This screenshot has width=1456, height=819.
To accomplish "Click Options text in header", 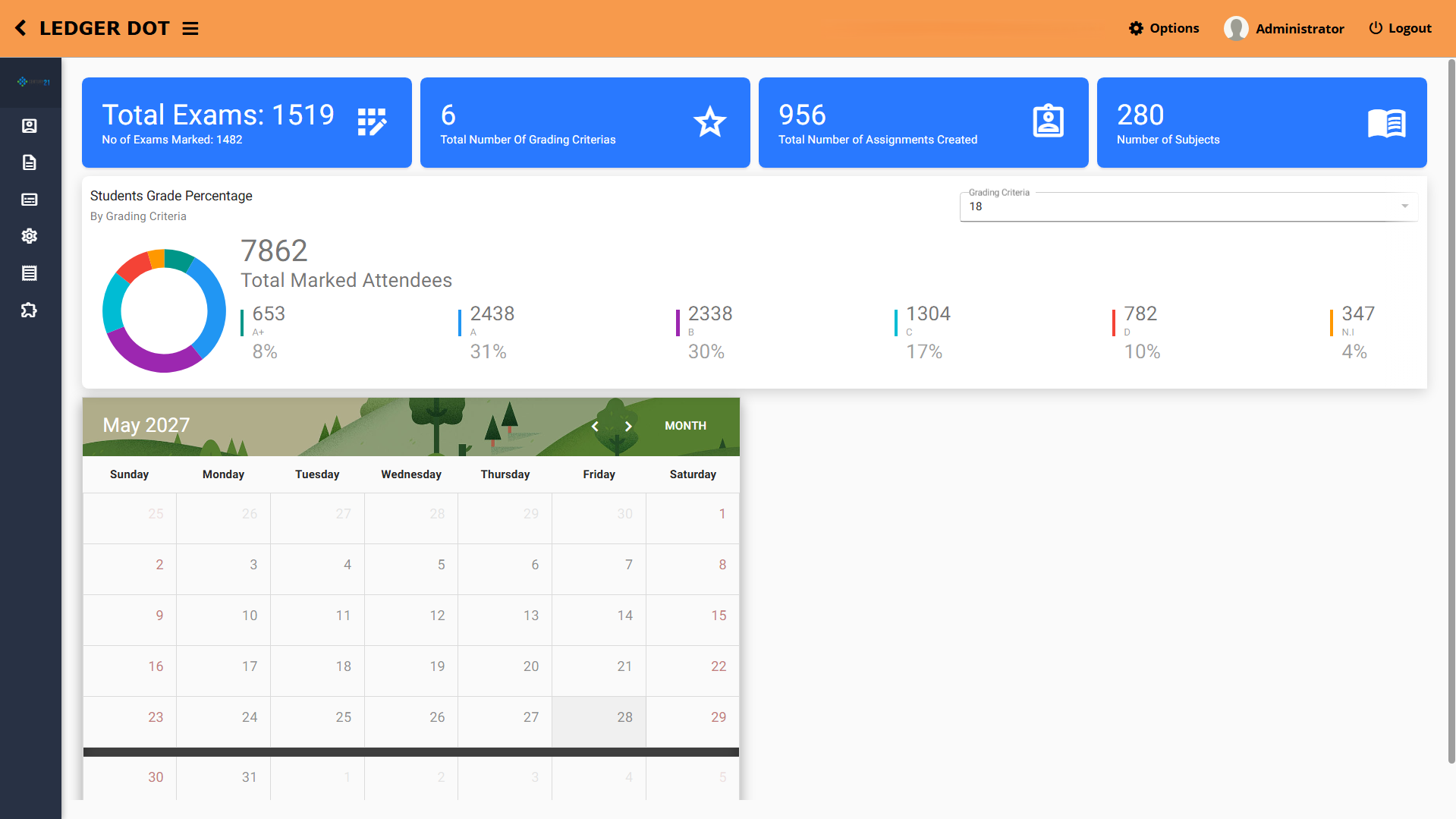I will point(1175,28).
